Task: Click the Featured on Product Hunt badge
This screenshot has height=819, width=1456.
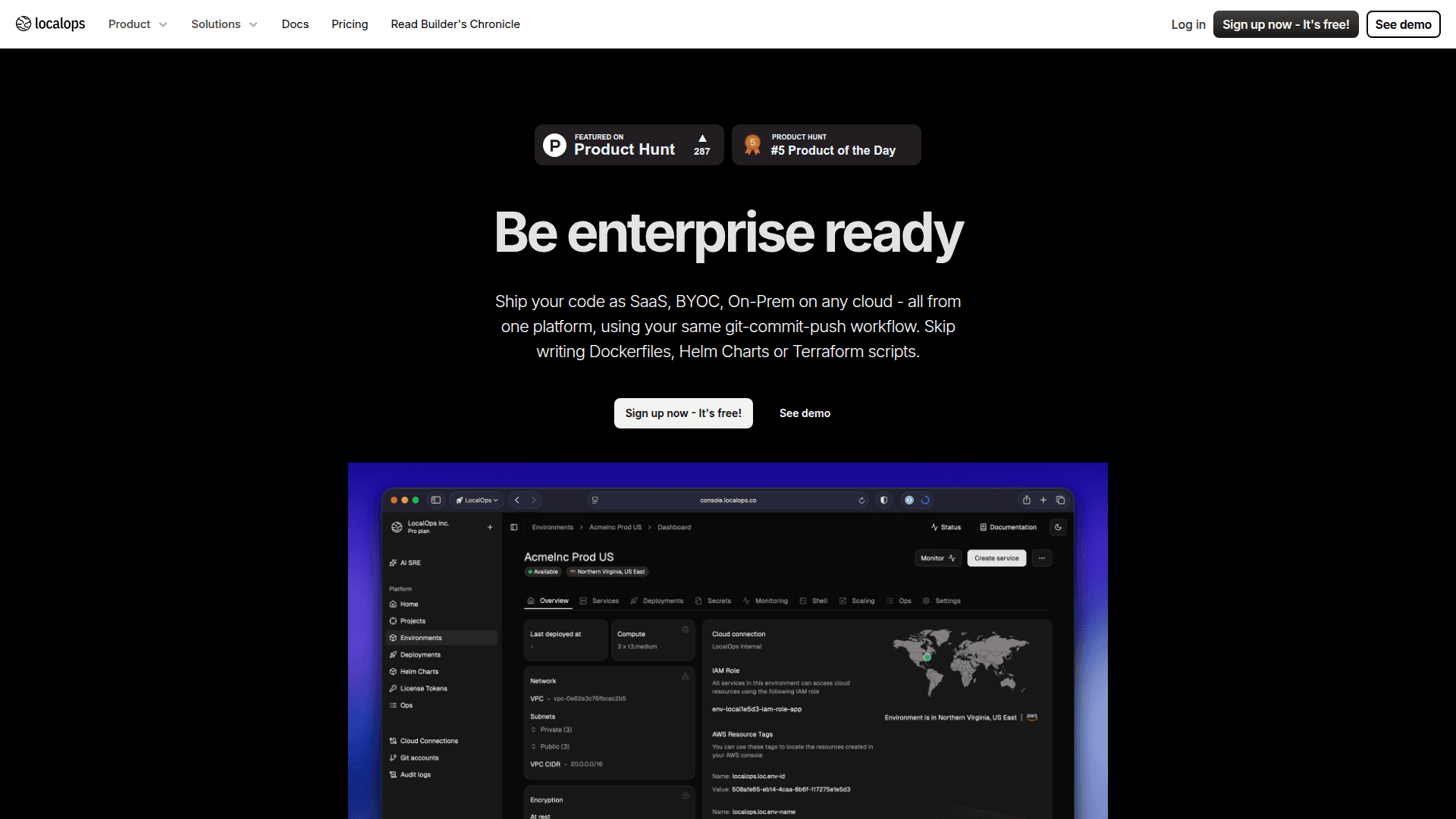Action: (624, 145)
